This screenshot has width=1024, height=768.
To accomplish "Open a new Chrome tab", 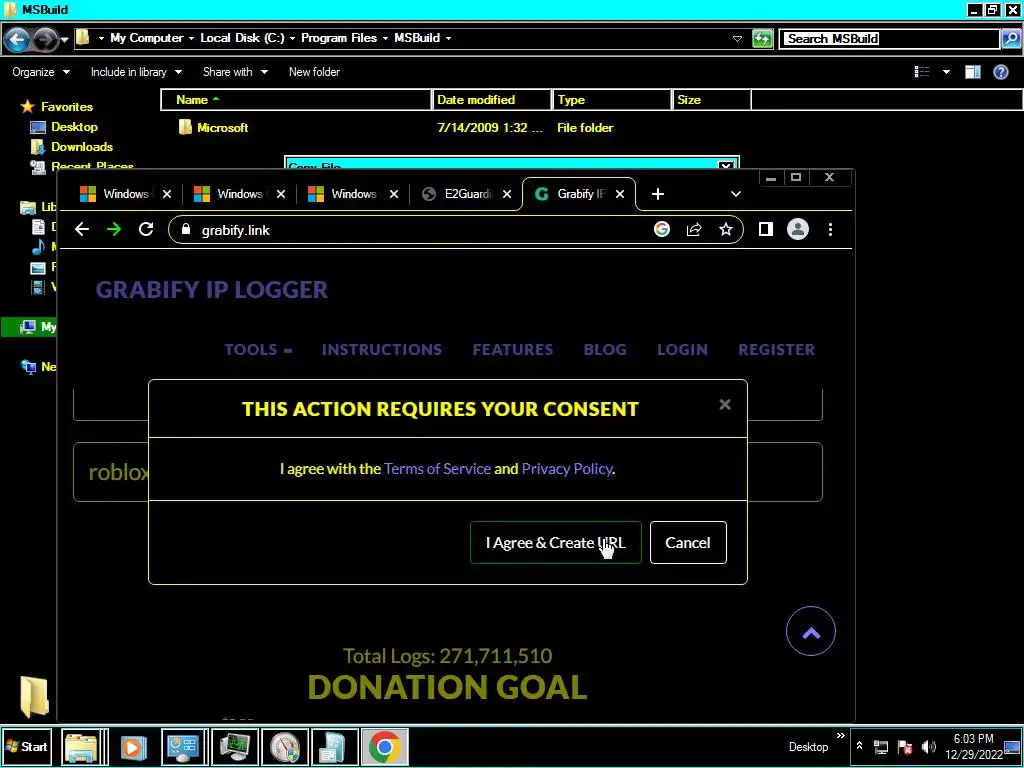I will click(x=658, y=194).
